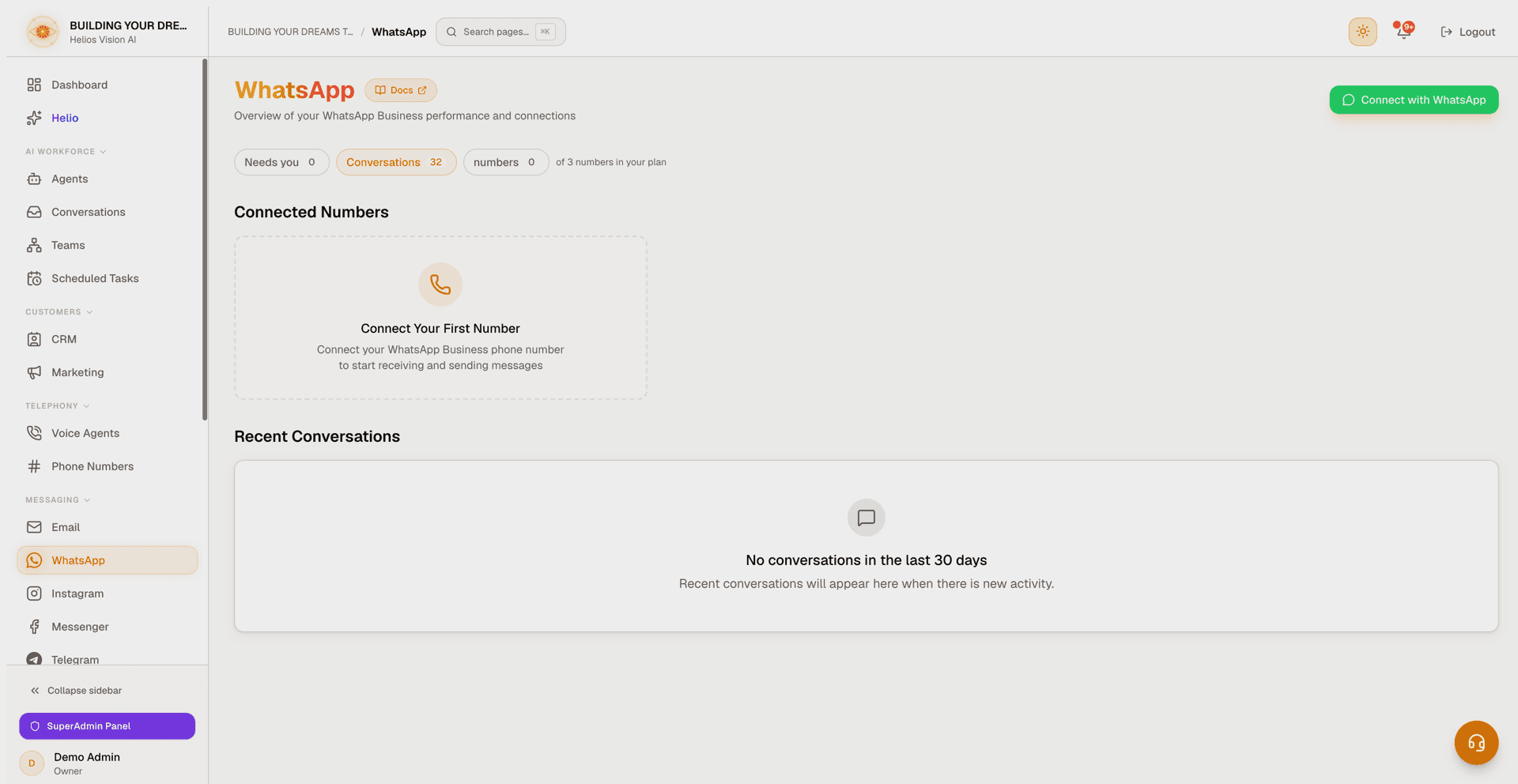Click the Demo Admin avatar
Image resolution: width=1518 pixels, height=784 pixels.
tap(32, 763)
